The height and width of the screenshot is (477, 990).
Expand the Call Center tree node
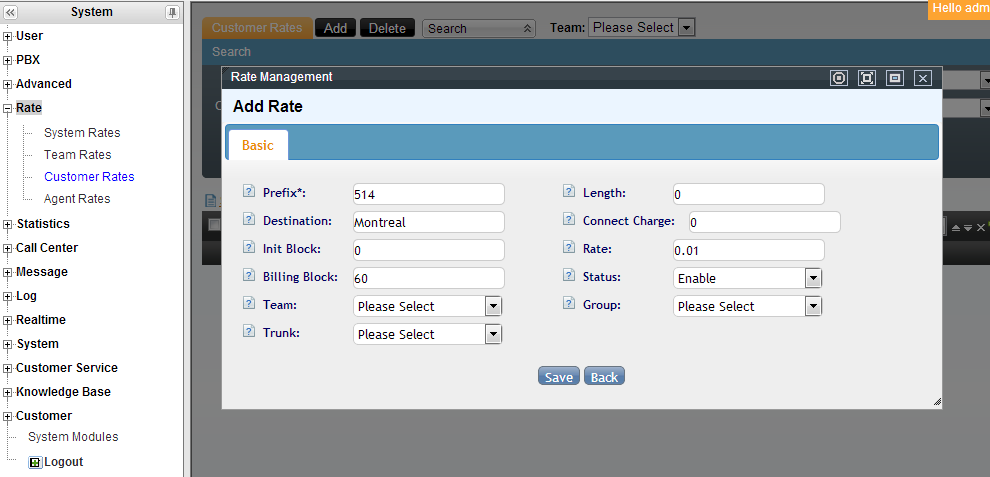(x=8, y=248)
